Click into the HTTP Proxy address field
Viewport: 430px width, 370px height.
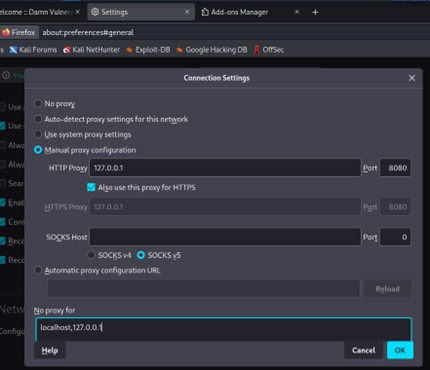coord(225,168)
